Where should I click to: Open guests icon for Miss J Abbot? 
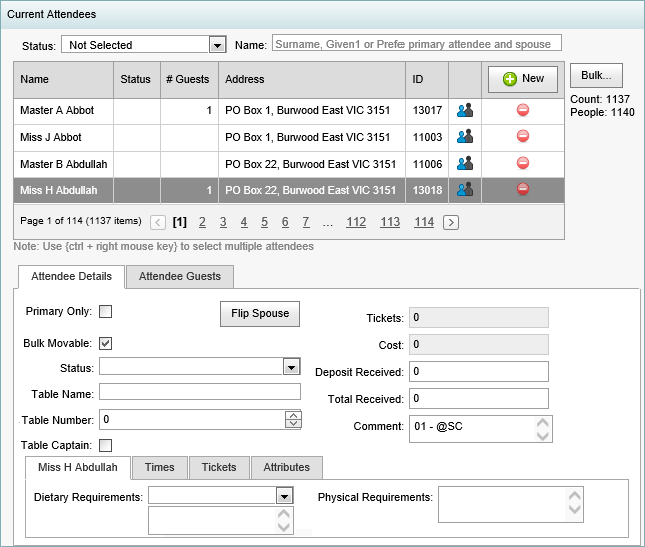click(x=465, y=137)
